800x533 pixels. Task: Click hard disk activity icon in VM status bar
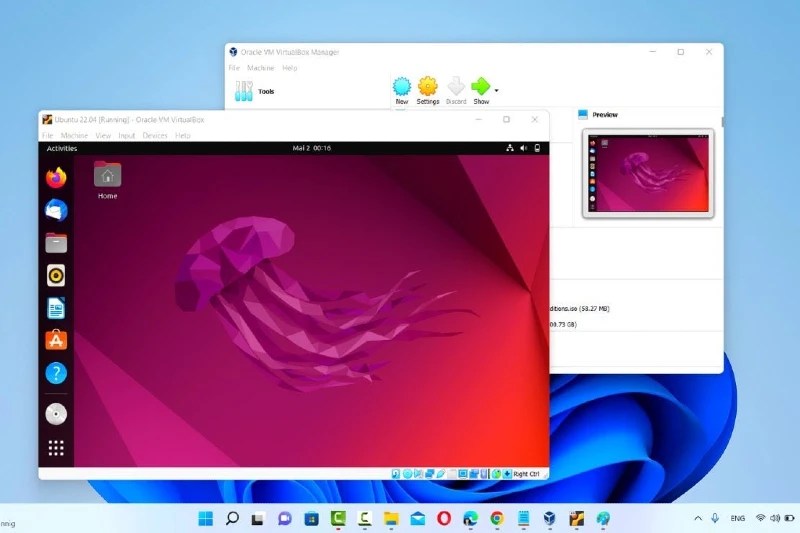(x=396, y=474)
